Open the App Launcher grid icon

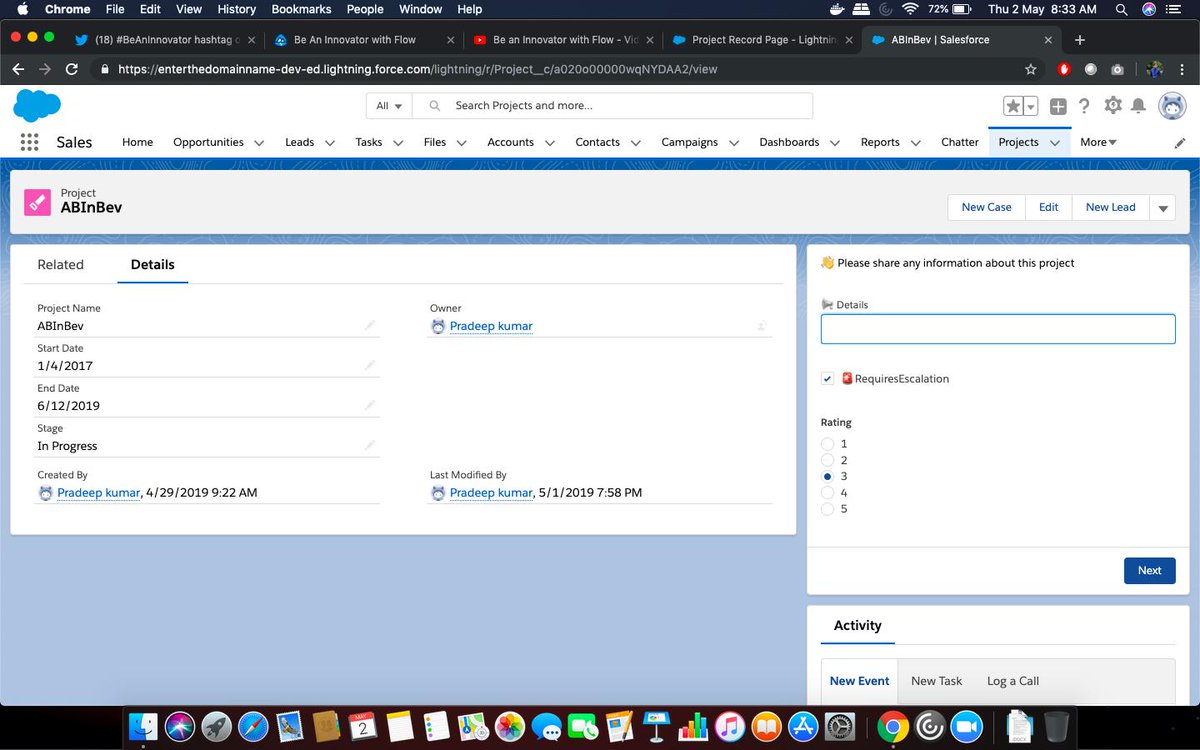(x=29, y=142)
